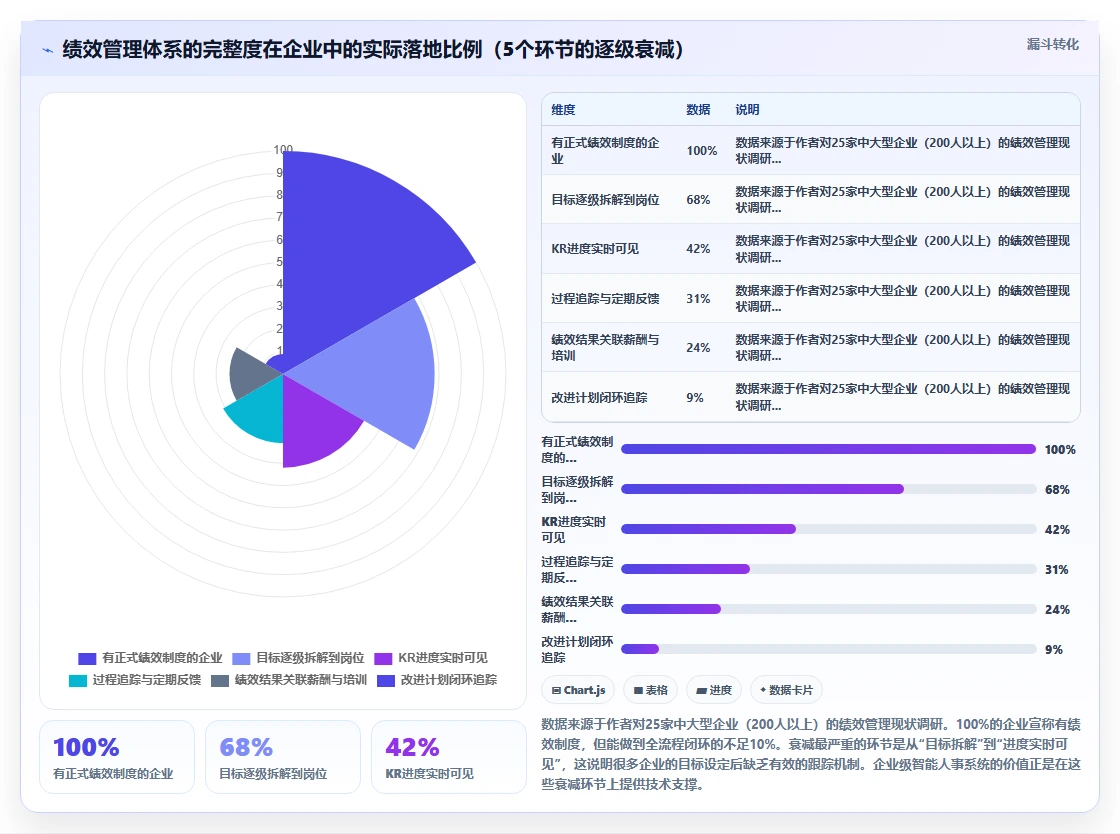Viewport: 1120px width, 834px height.
Task: Toggle 改进计划闭环追踪 legend entry
Action: tap(437, 680)
